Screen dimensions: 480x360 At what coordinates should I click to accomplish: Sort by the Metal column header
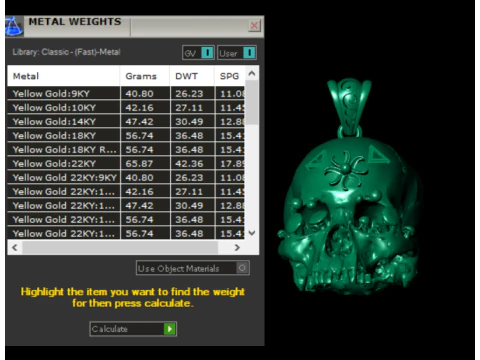coord(63,76)
